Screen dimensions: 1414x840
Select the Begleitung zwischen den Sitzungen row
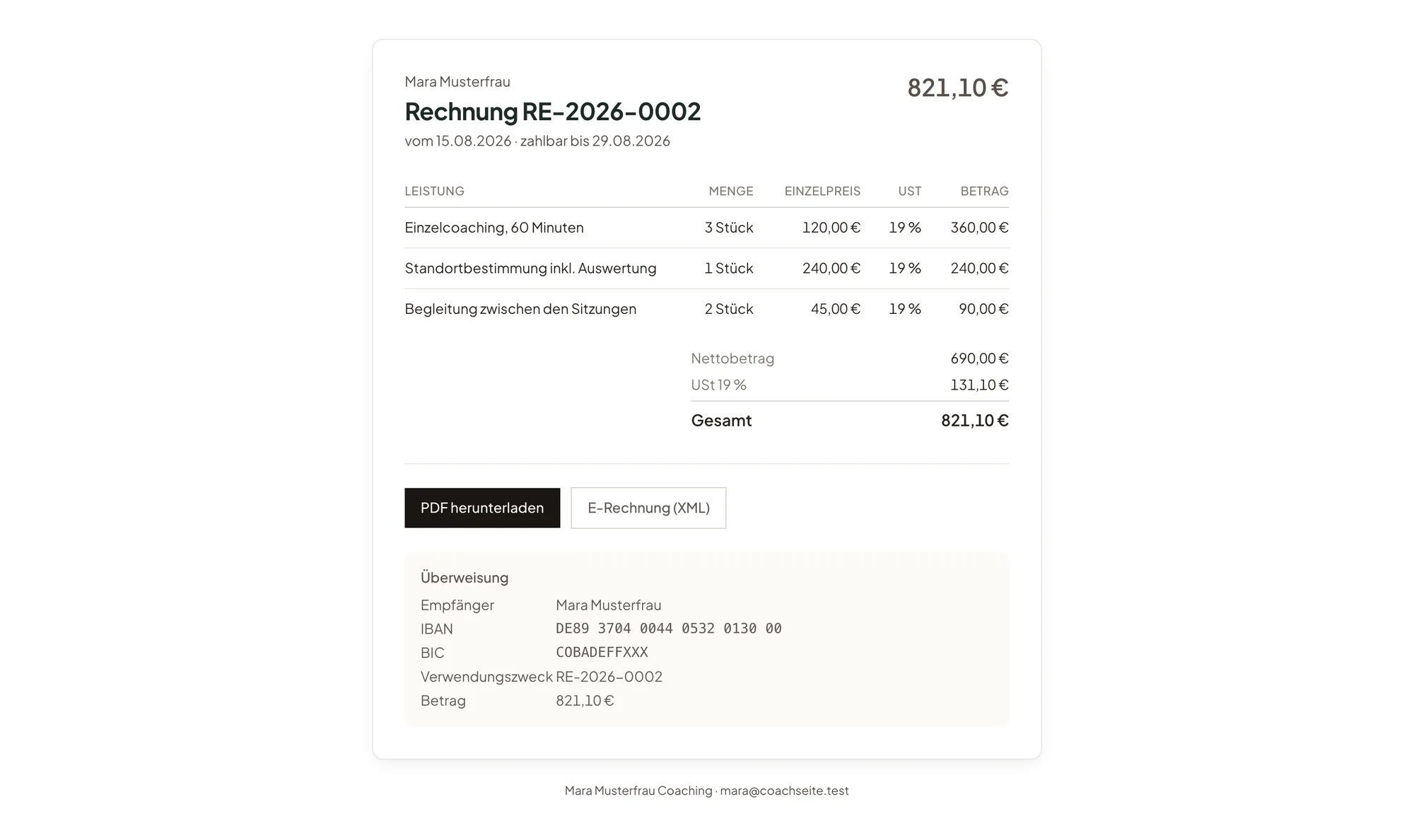pyautogui.click(x=706, y=309)
